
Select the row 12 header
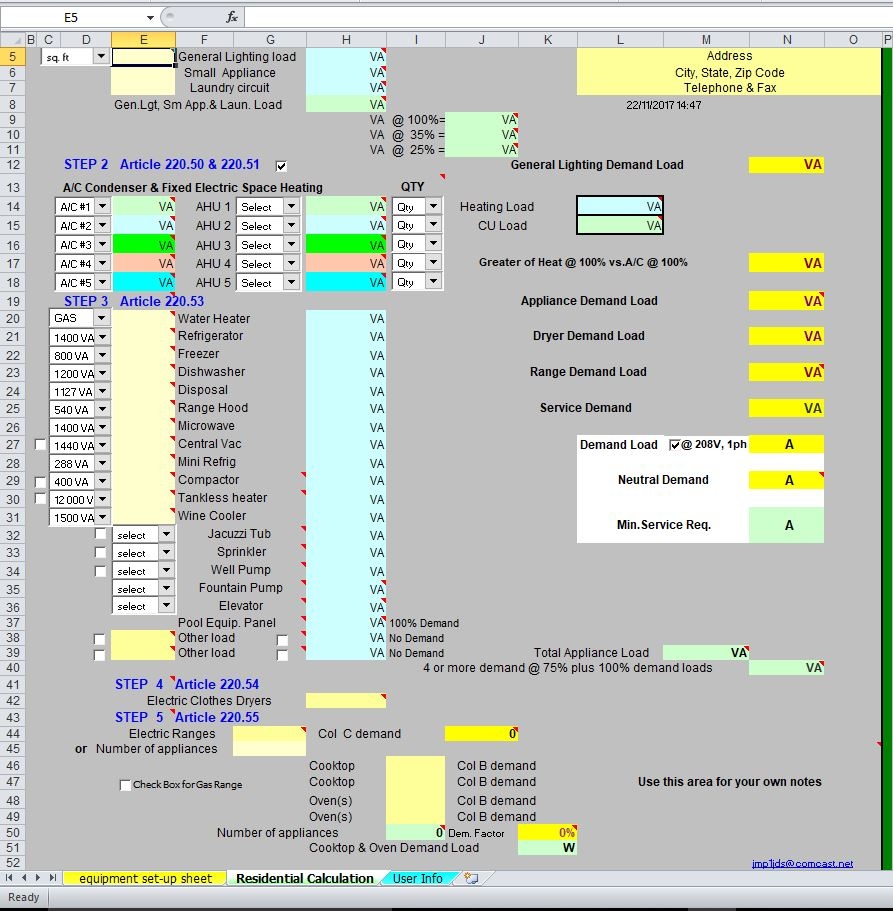tap(12, 165)
